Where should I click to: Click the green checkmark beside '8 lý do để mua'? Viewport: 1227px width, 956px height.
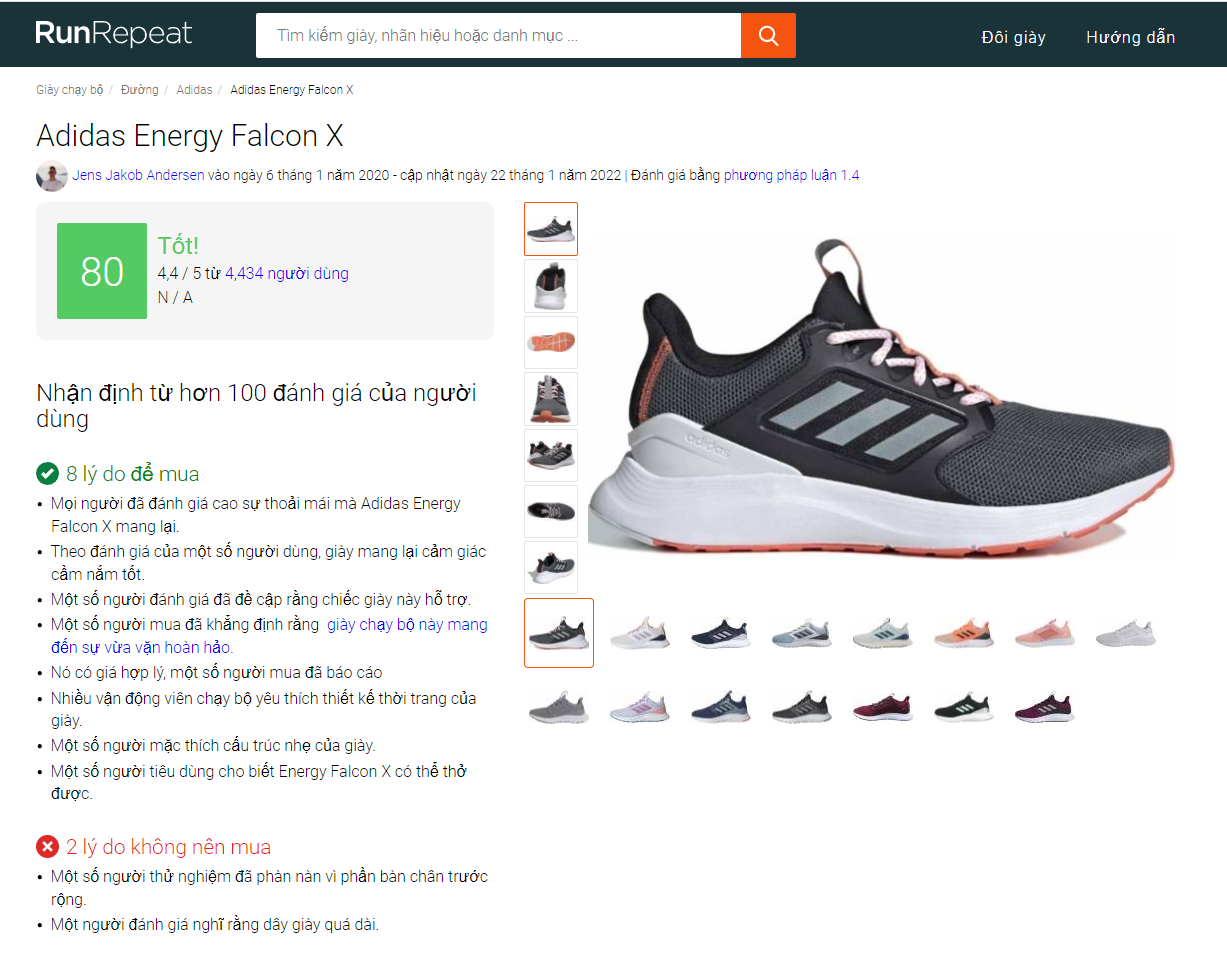(x=47, y=473)
